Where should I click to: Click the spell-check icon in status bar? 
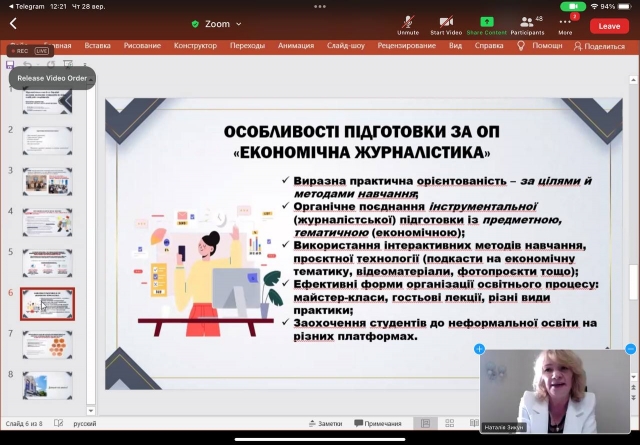click(58, 423)
